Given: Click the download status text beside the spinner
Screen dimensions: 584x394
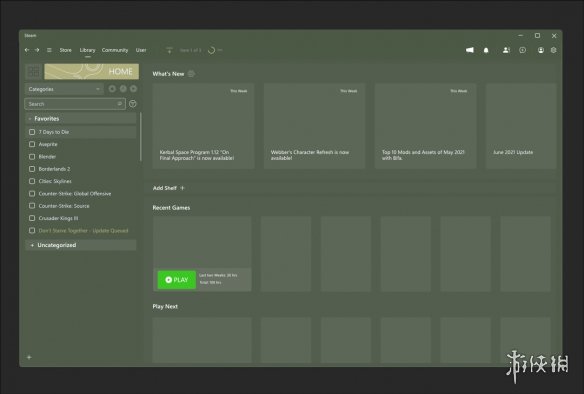Looking at the screenshot, I should (190, 50).
